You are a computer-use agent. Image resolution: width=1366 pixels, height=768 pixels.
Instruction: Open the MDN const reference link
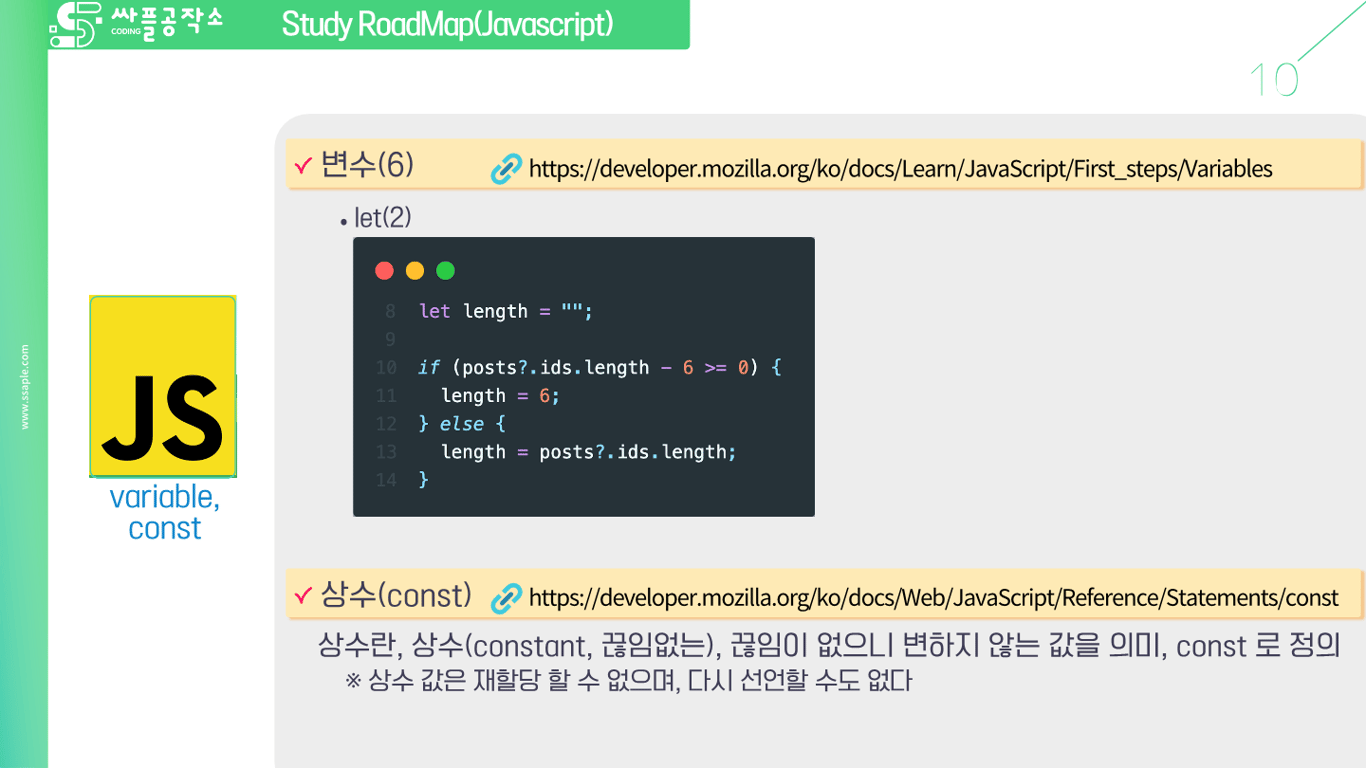point(930,597)
